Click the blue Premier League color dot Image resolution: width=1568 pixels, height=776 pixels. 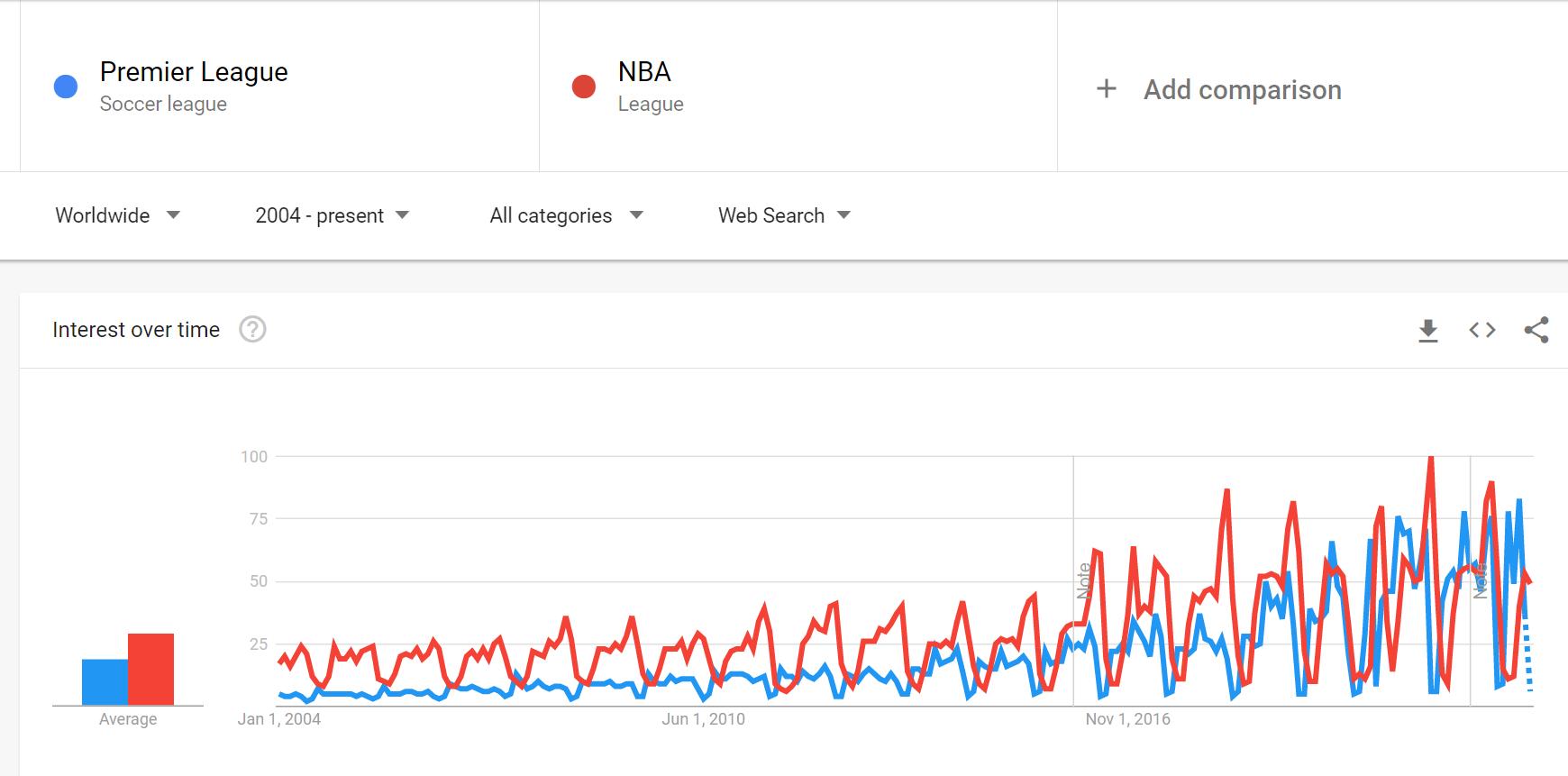65,87
